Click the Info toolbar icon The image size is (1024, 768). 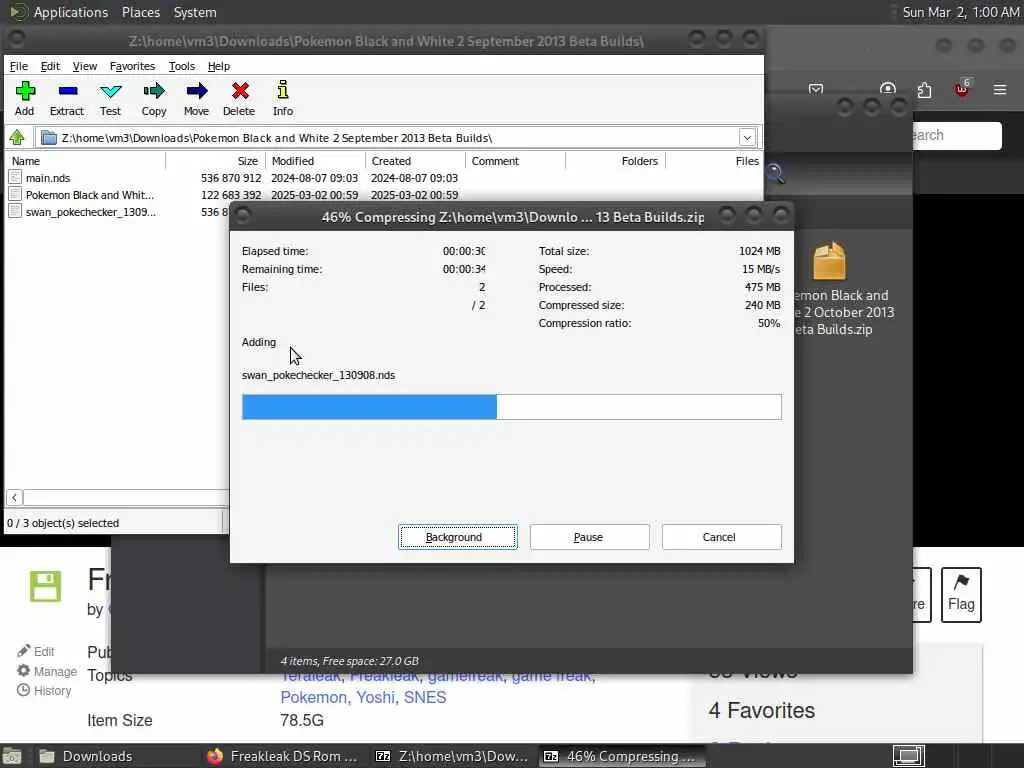point(283,99)
